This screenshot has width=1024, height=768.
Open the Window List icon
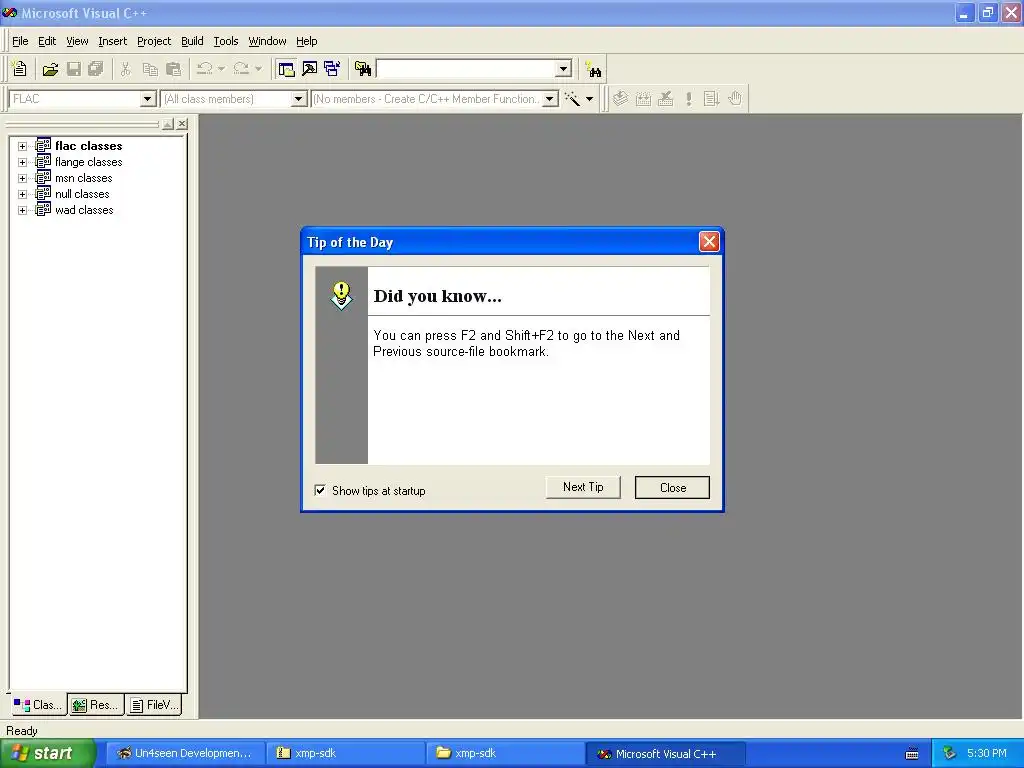coord(332,69)
